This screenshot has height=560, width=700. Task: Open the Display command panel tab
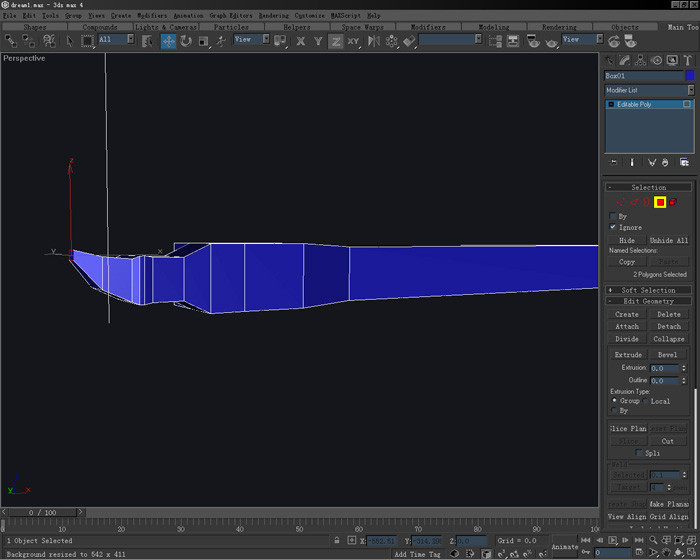[672, 60]
